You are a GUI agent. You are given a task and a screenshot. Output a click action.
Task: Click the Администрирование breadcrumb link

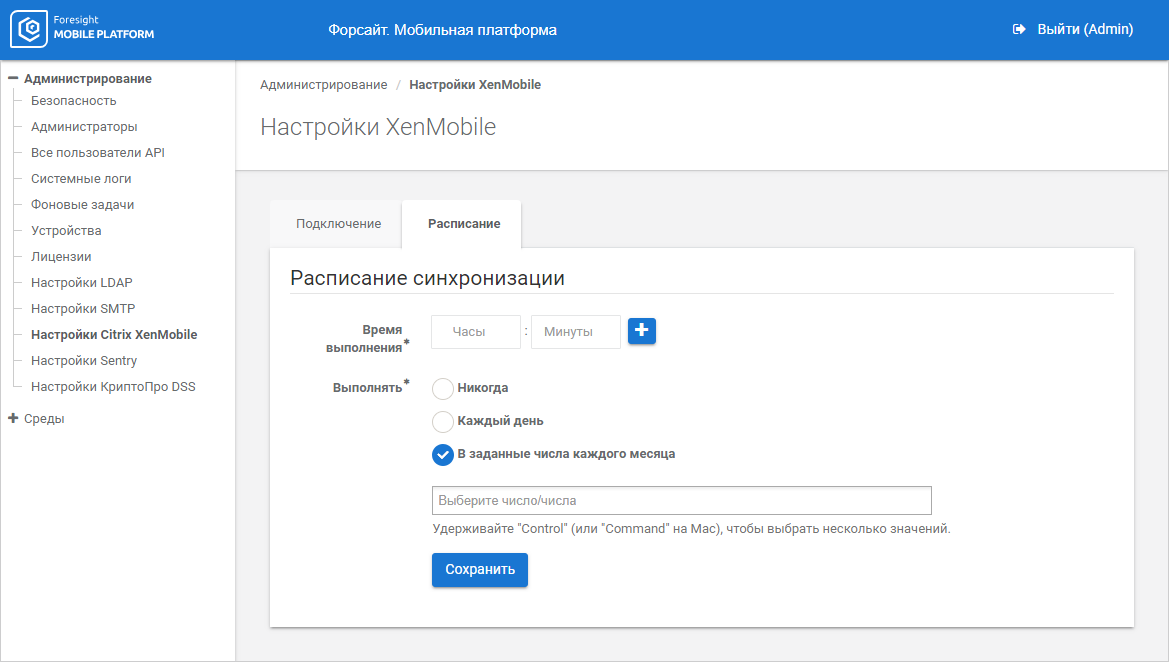[x=323, y=85]
